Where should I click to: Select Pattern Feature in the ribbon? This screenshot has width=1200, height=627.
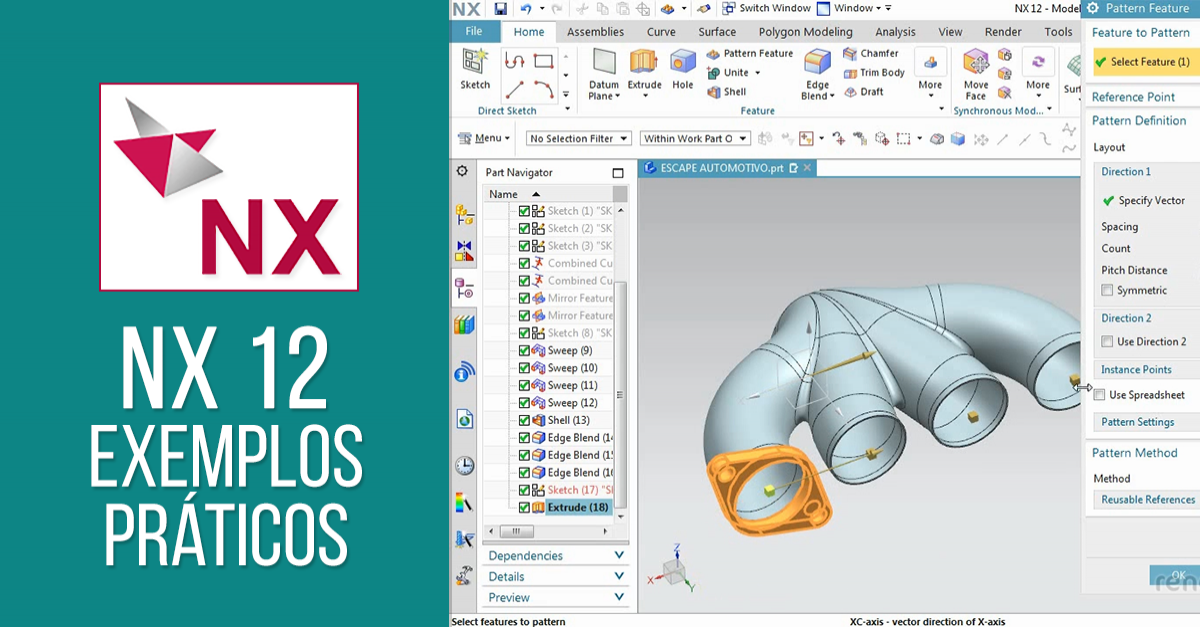[750, 54]
